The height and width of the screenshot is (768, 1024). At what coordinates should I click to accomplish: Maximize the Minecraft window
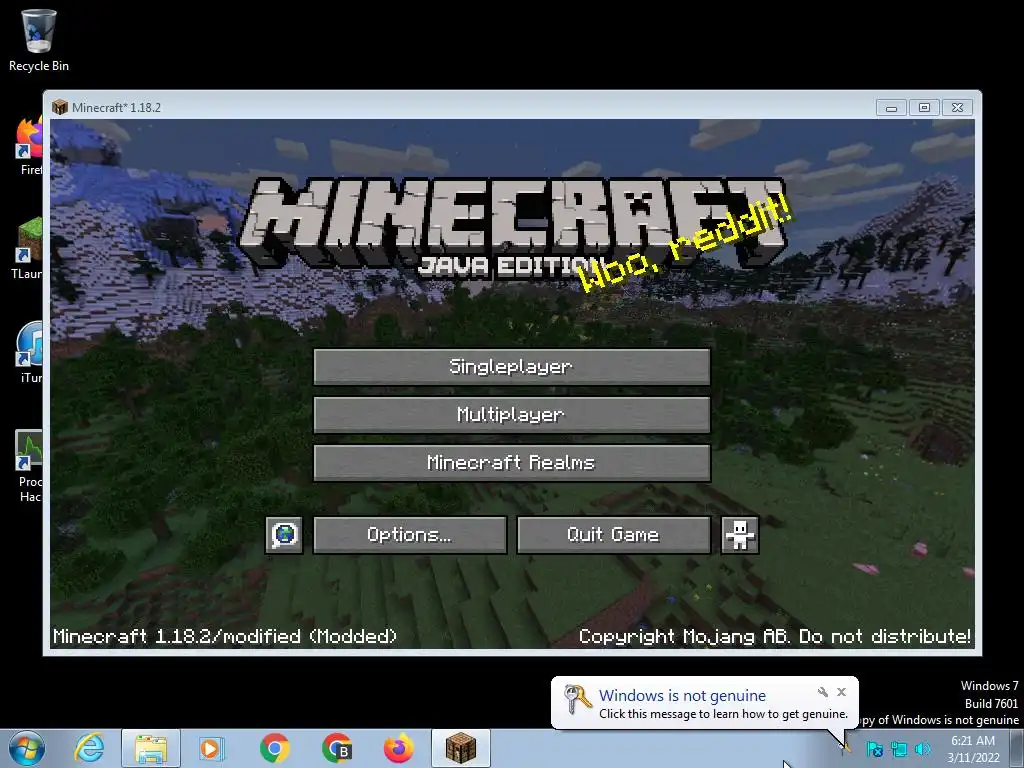point(924,107)
